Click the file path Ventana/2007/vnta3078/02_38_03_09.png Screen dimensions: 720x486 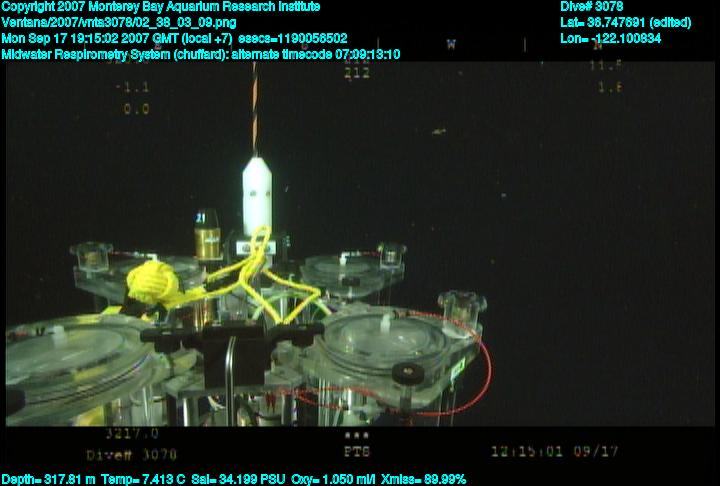point(119,23)
